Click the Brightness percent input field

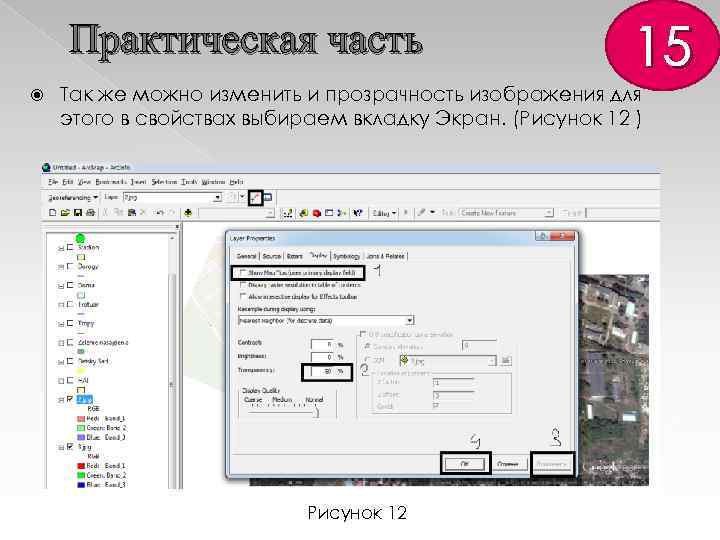click(x=321, y=357)
